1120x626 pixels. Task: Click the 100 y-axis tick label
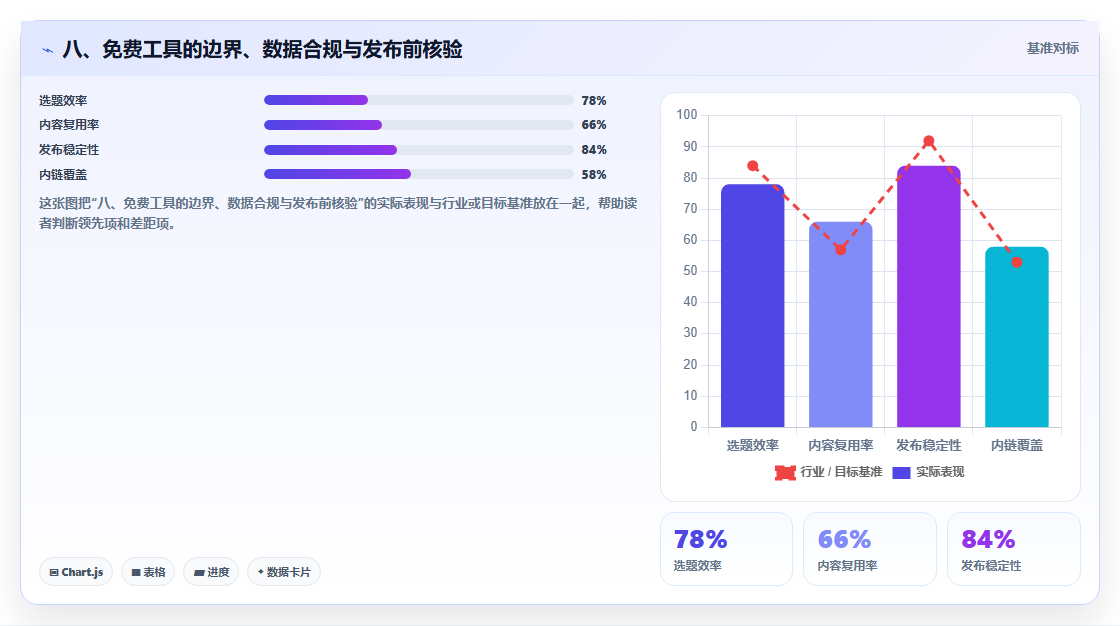(x=686, y=114)
